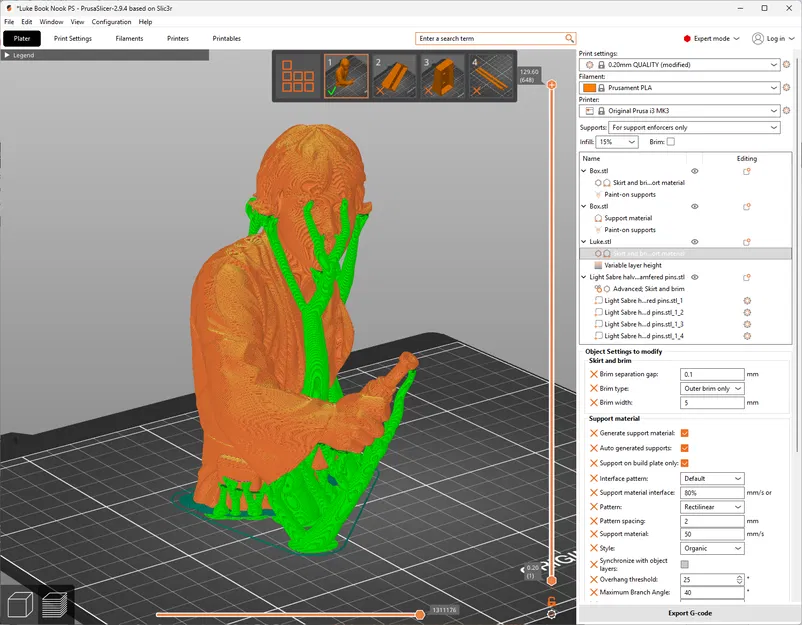Check Synchronize with object layers
The height and width of the screenshot is (625, 802).
coord(685,564)
